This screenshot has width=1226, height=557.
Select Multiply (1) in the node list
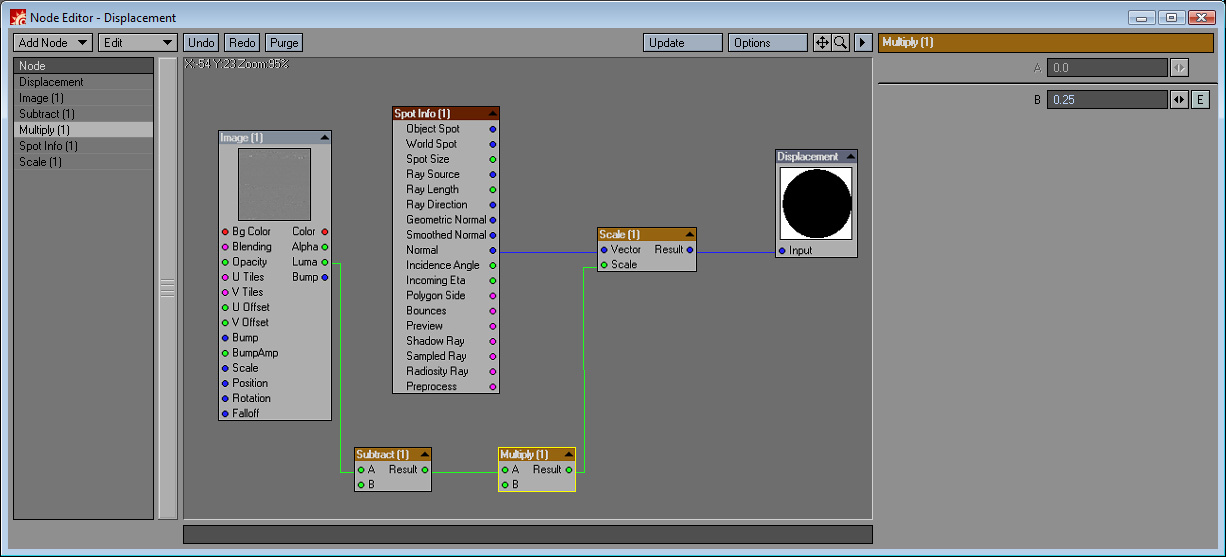[83, 130]
